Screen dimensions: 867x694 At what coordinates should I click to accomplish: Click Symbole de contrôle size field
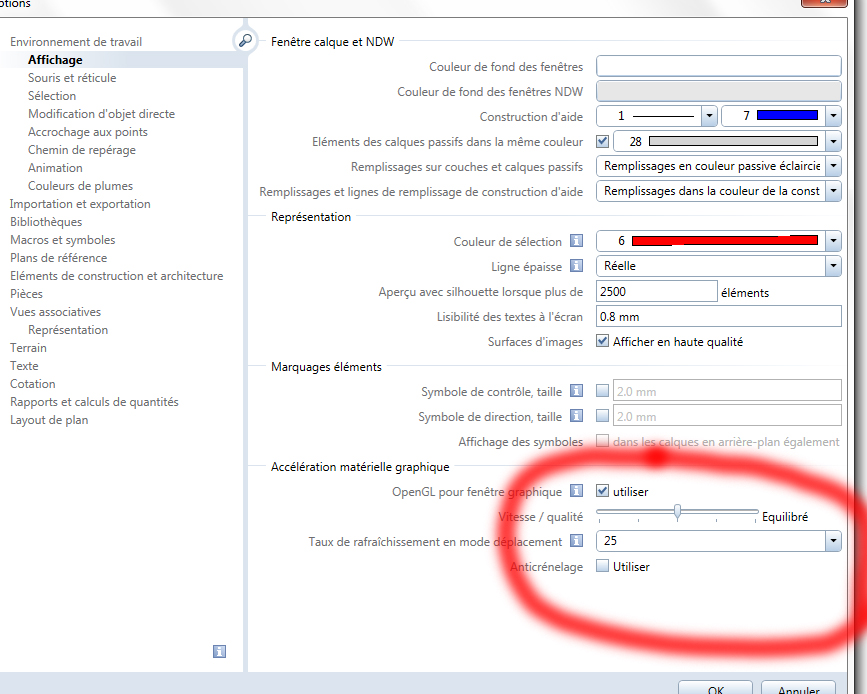tap(727, 391)
